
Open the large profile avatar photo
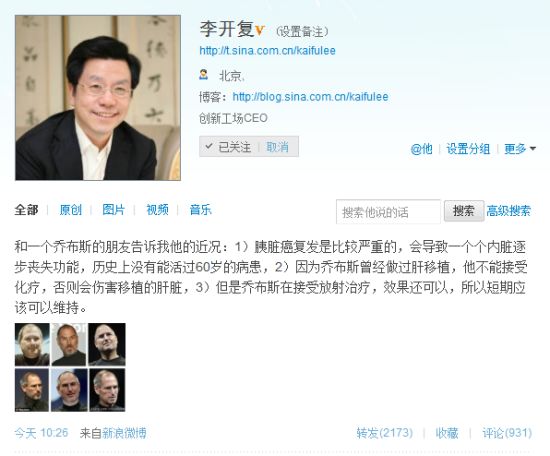[98, 98]
